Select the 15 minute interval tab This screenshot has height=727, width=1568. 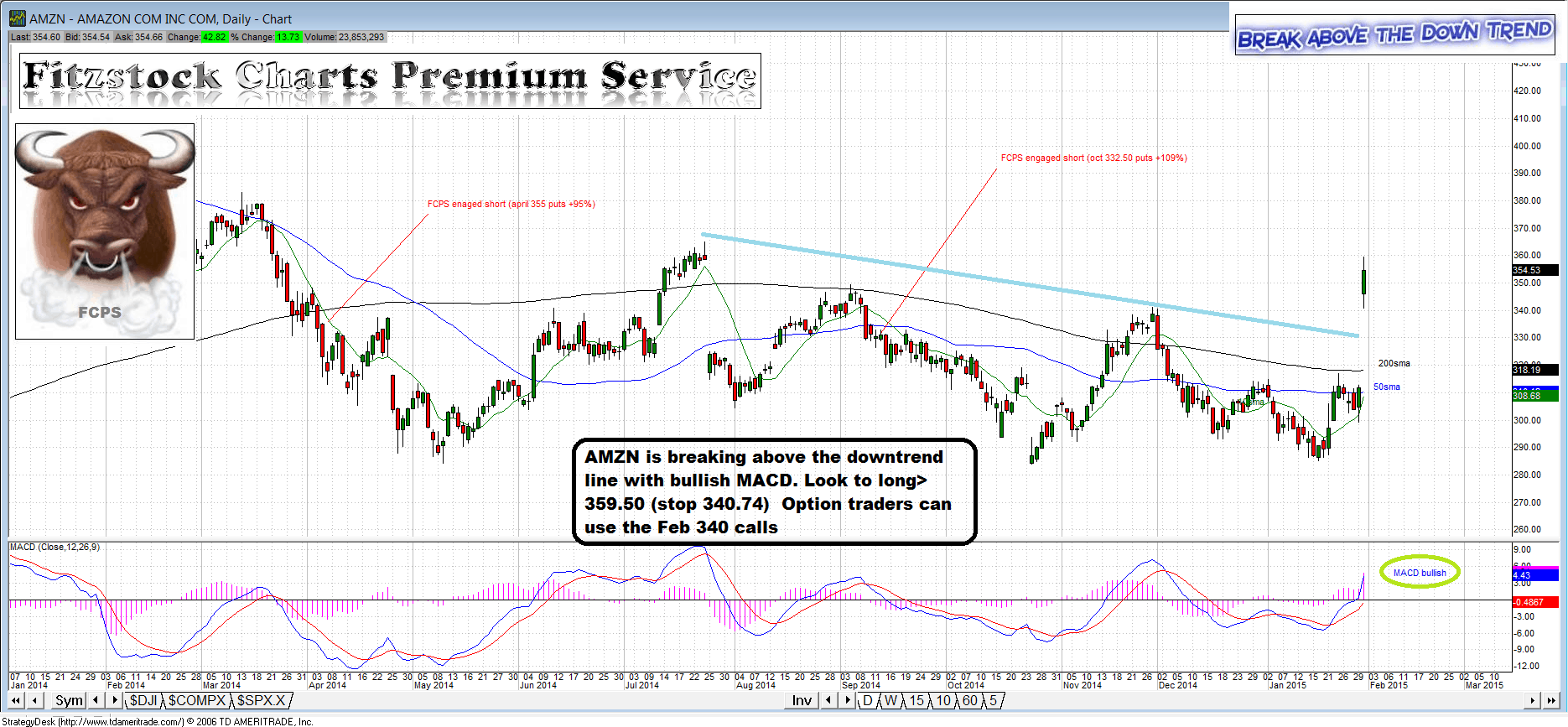click(916, 700)
